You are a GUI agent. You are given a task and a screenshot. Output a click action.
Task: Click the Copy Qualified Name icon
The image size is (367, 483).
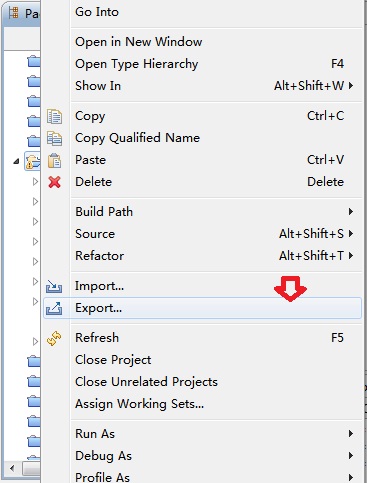(x=54, y=138)
